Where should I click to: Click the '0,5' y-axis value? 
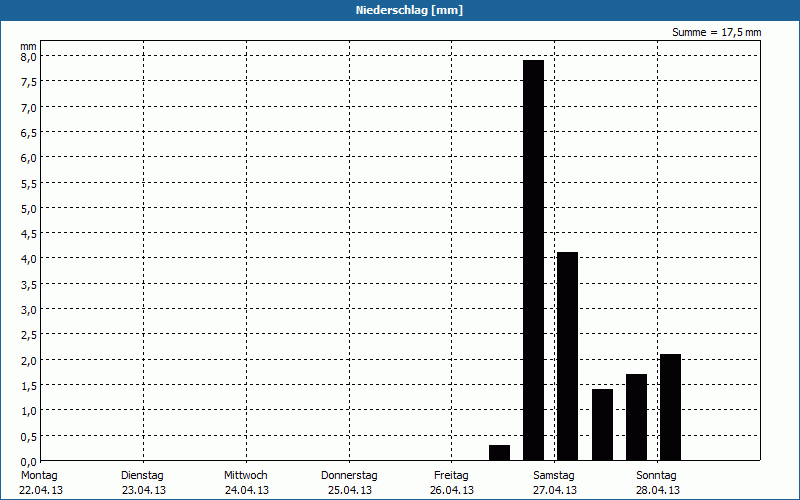click(29, 437)
